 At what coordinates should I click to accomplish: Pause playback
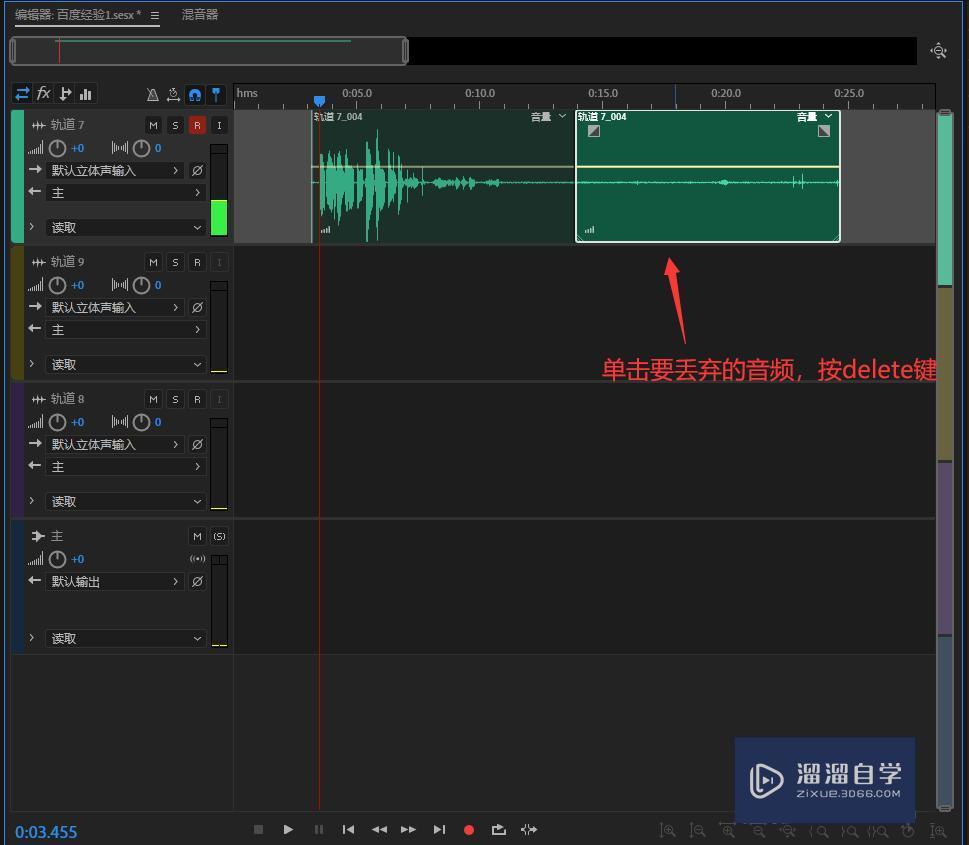coord(319,830)
